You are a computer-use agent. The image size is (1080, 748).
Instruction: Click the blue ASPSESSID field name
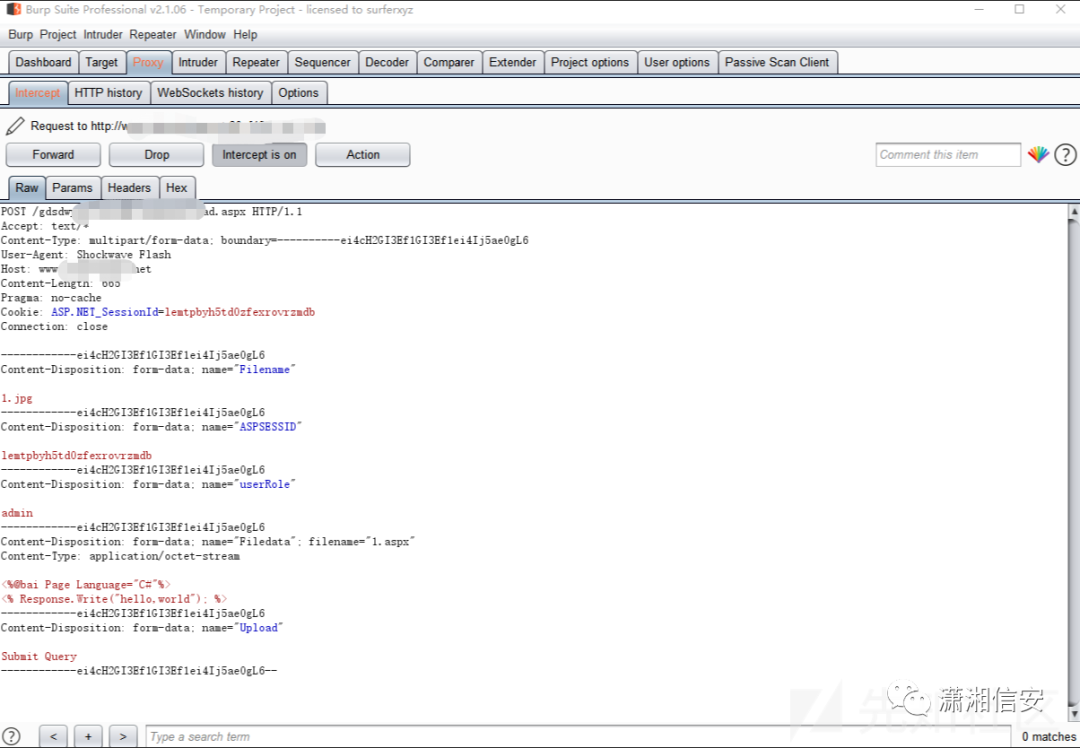click(x=268, y=427)
